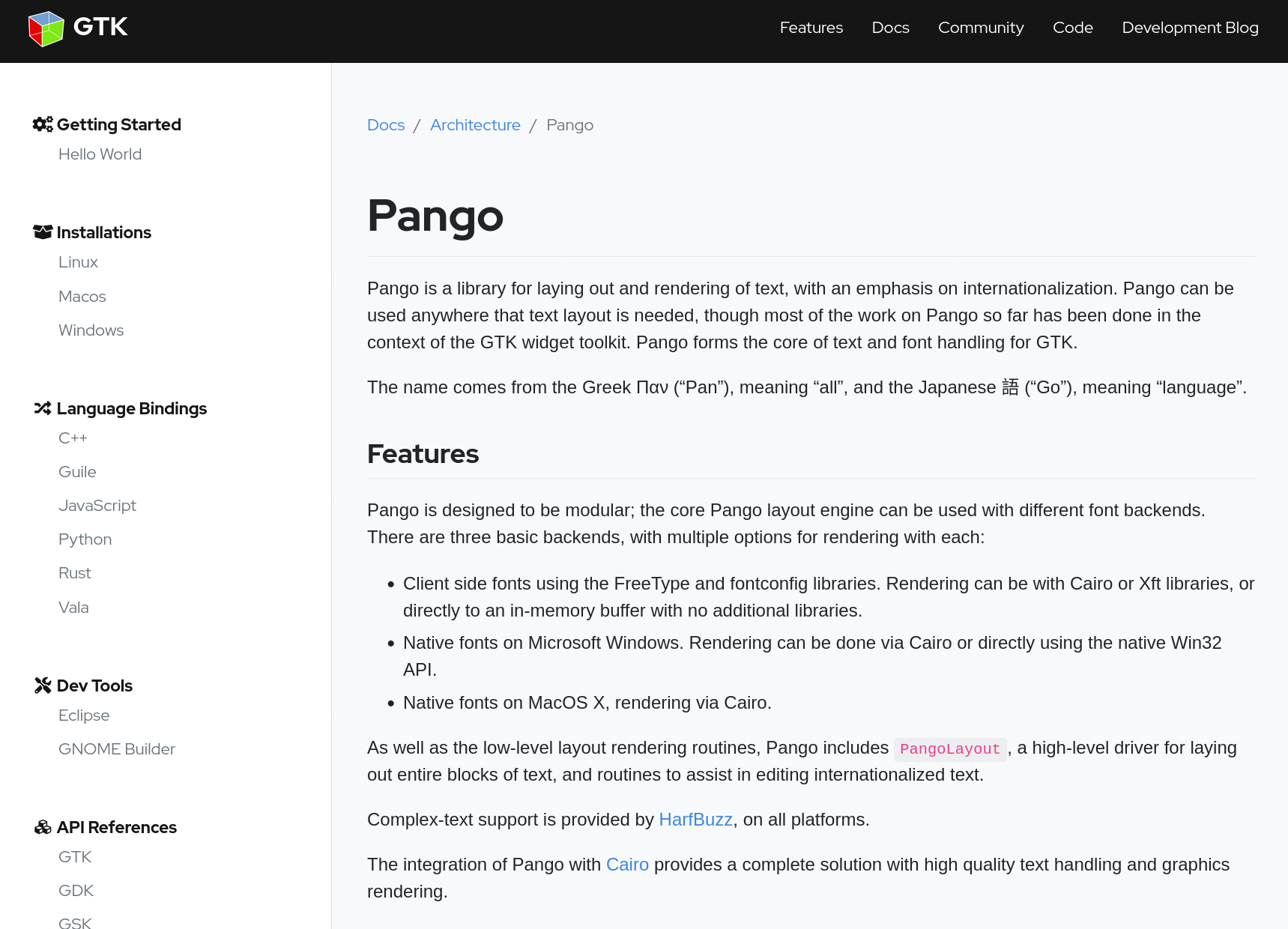Click the Getting Started gears icon
This screenshot has width=1288, height=929.
pyautogui.click(x=43, y=124)
